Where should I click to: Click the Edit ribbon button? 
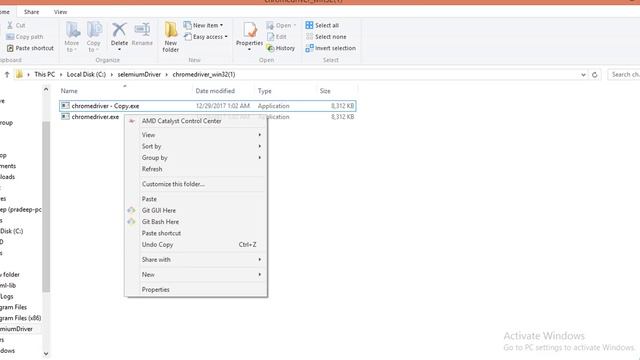[277, 37]
